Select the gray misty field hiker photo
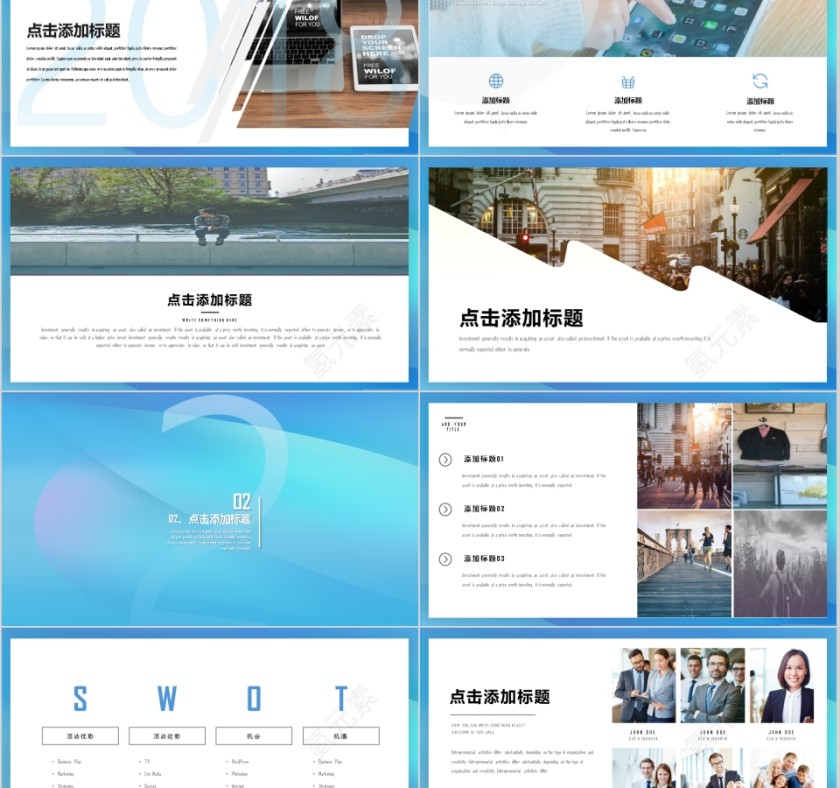The image size is (840, 788). (x=780, y=564)
